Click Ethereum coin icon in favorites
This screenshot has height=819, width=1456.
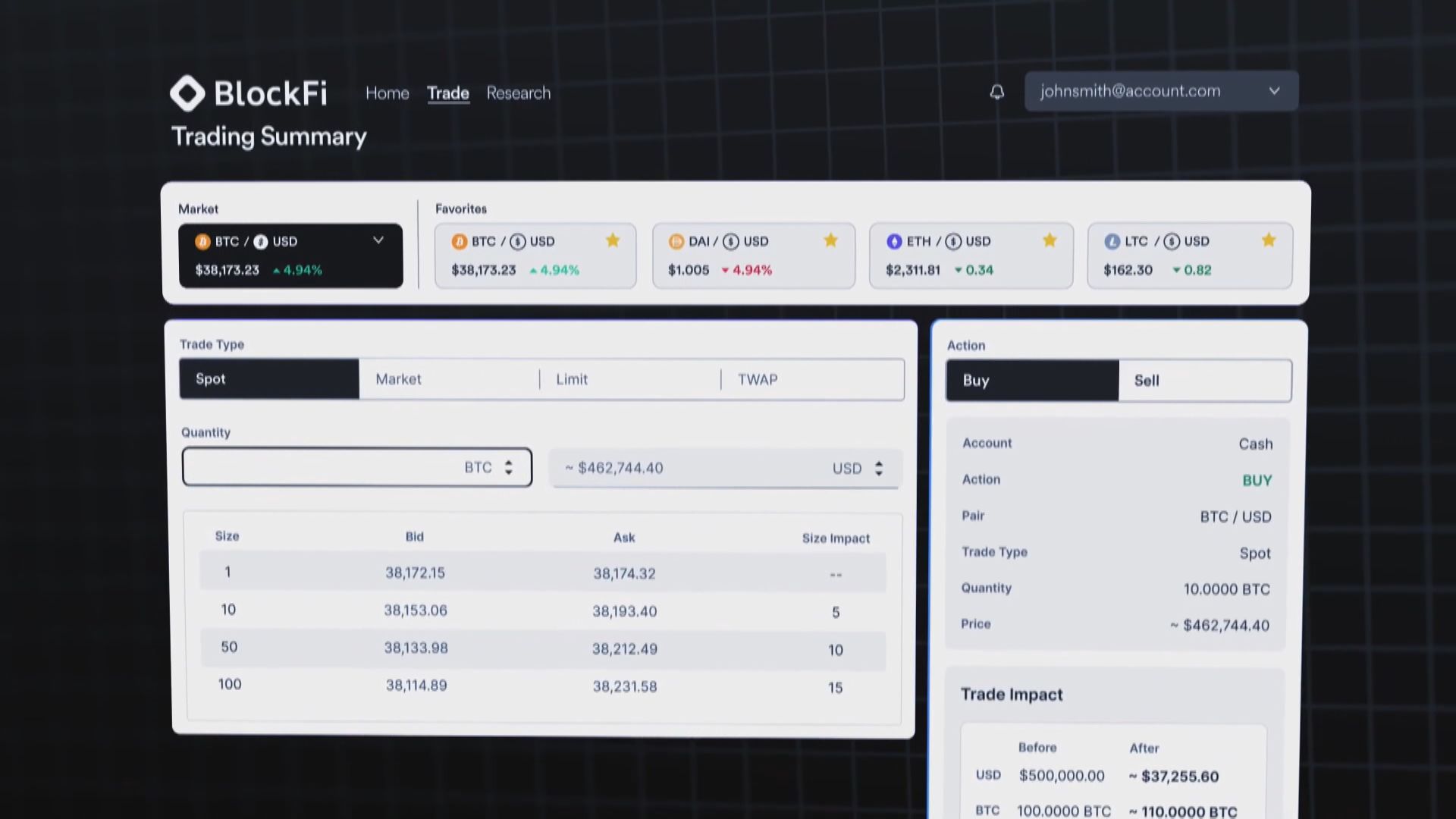pyautogui.click(x=894, y=241)
